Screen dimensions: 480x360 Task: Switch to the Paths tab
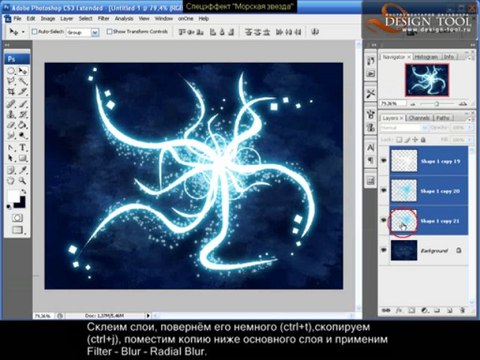443,118
